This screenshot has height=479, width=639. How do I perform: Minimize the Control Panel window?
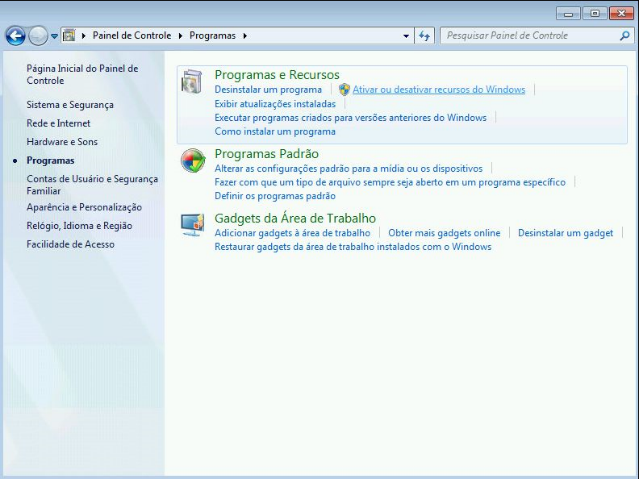[x=568, y=13]
